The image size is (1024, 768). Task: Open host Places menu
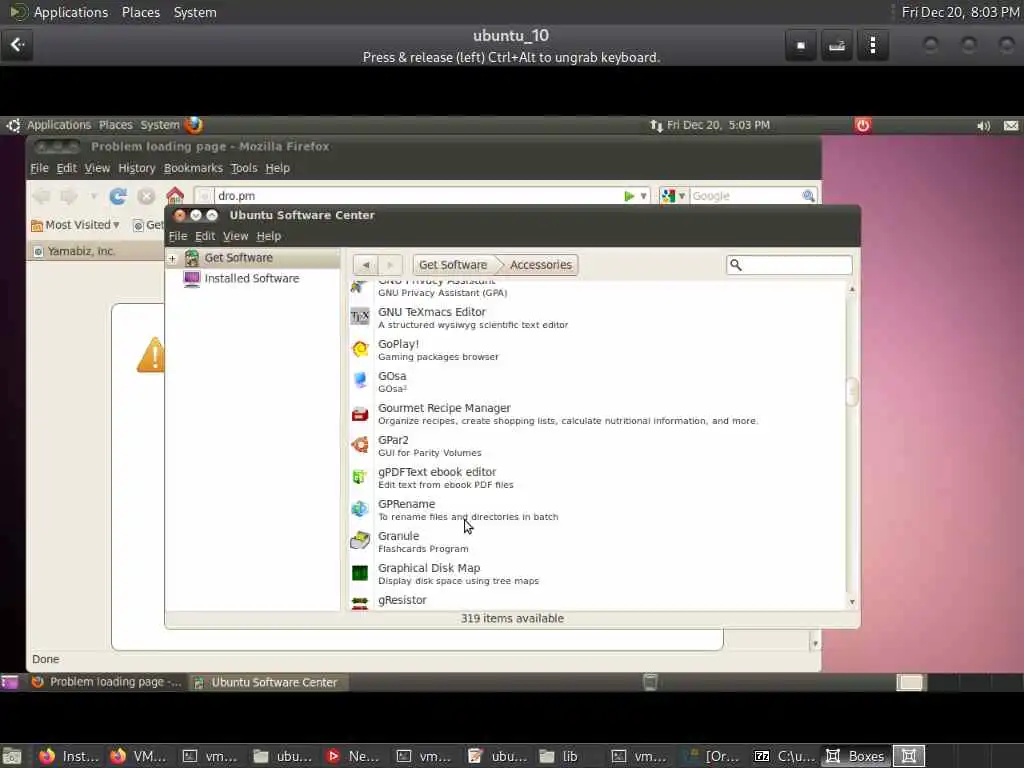140,12
